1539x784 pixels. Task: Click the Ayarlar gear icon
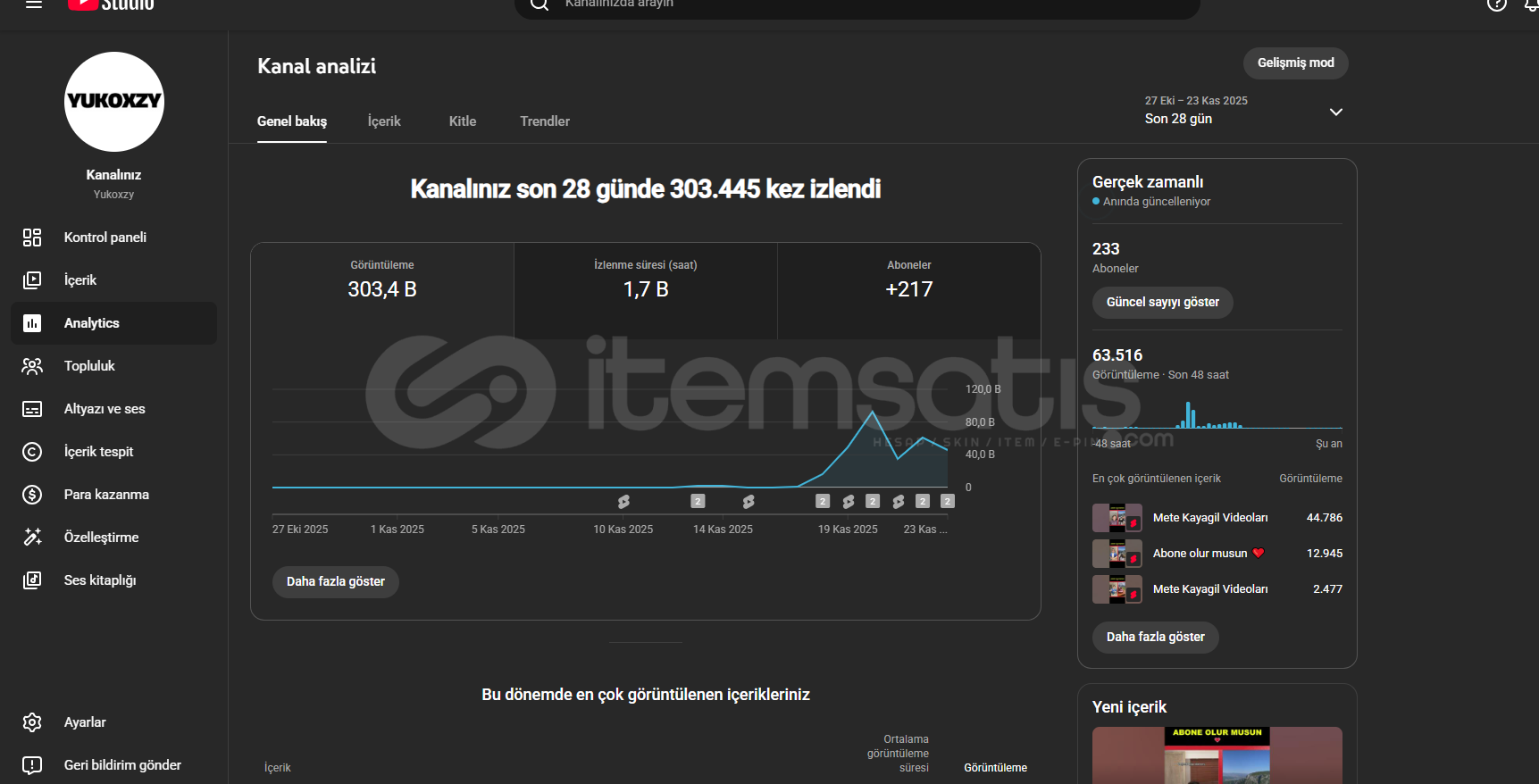click(x=32, y=722)
